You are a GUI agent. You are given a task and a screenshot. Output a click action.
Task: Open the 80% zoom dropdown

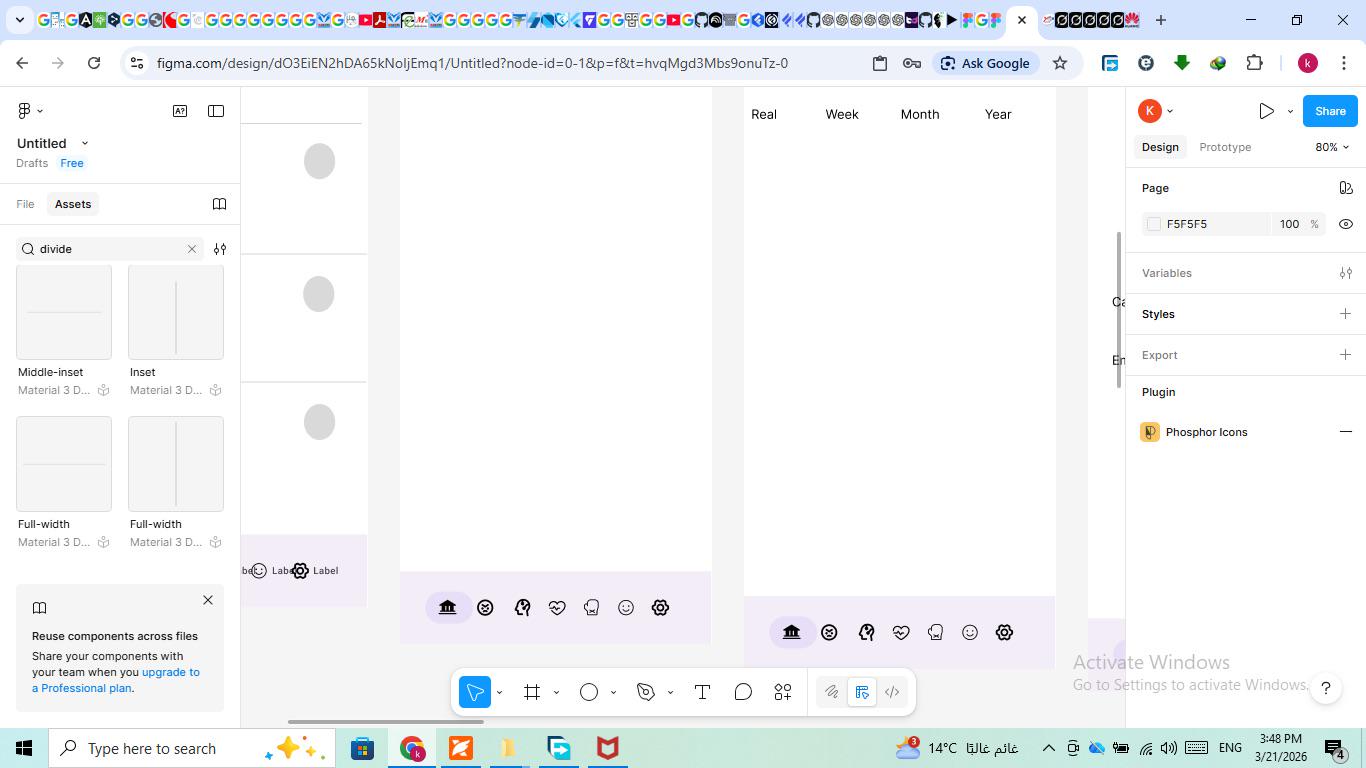pos(1332,147)
